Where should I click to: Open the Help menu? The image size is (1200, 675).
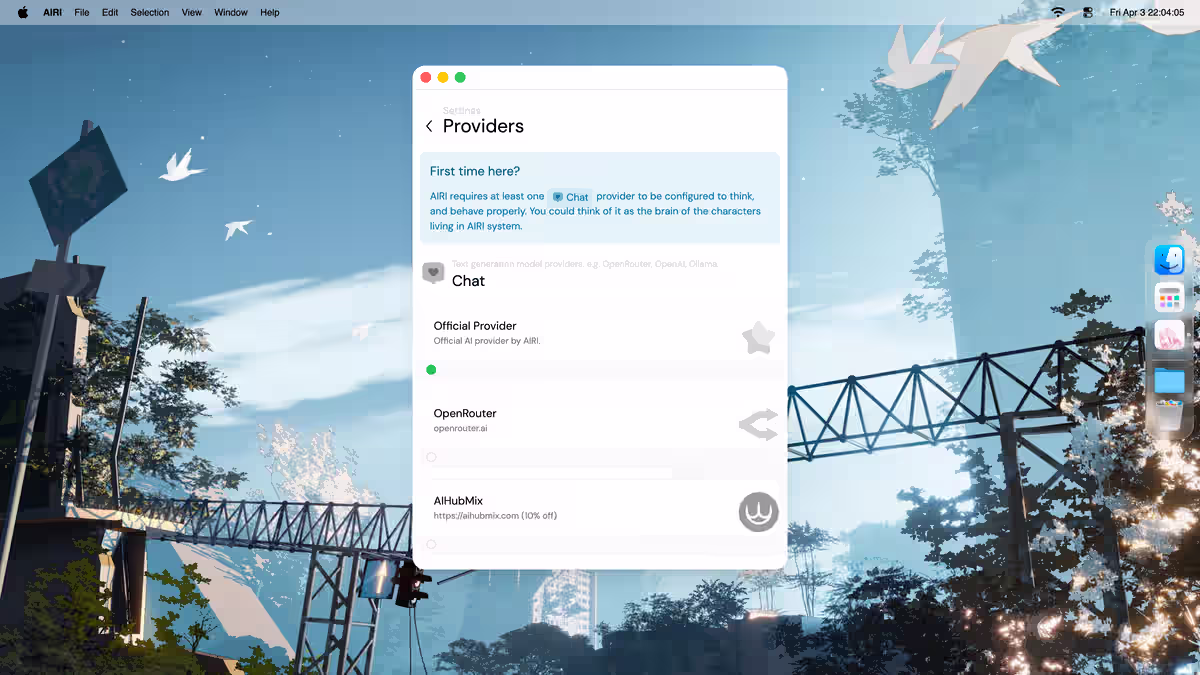click(270, 12)
